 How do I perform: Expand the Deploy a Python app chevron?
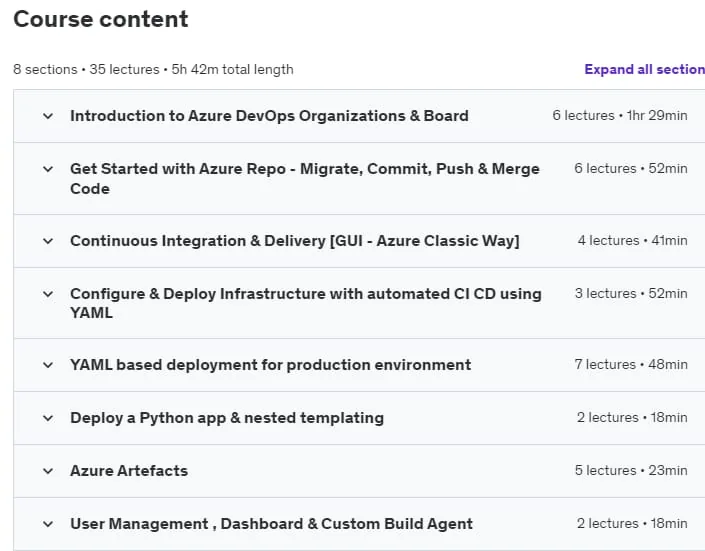point(48,418)
